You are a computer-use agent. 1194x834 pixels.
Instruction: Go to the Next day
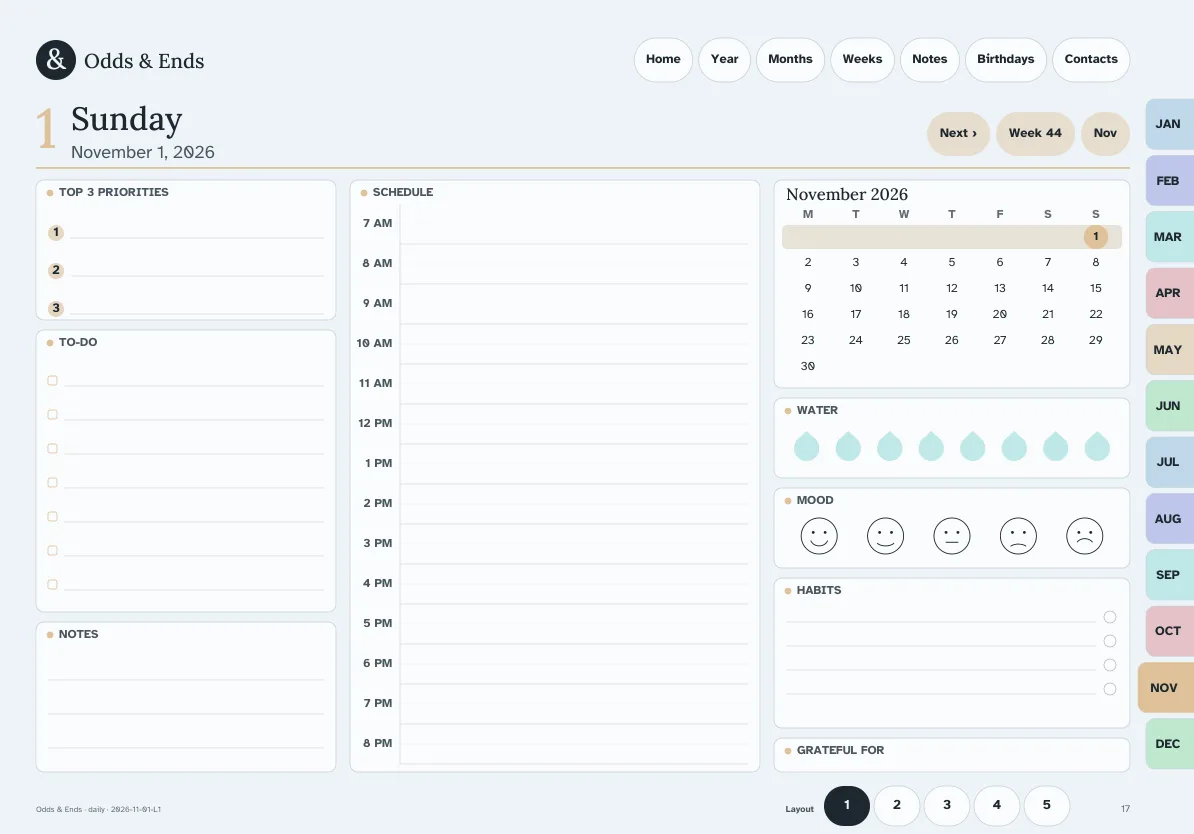[958, 133]
